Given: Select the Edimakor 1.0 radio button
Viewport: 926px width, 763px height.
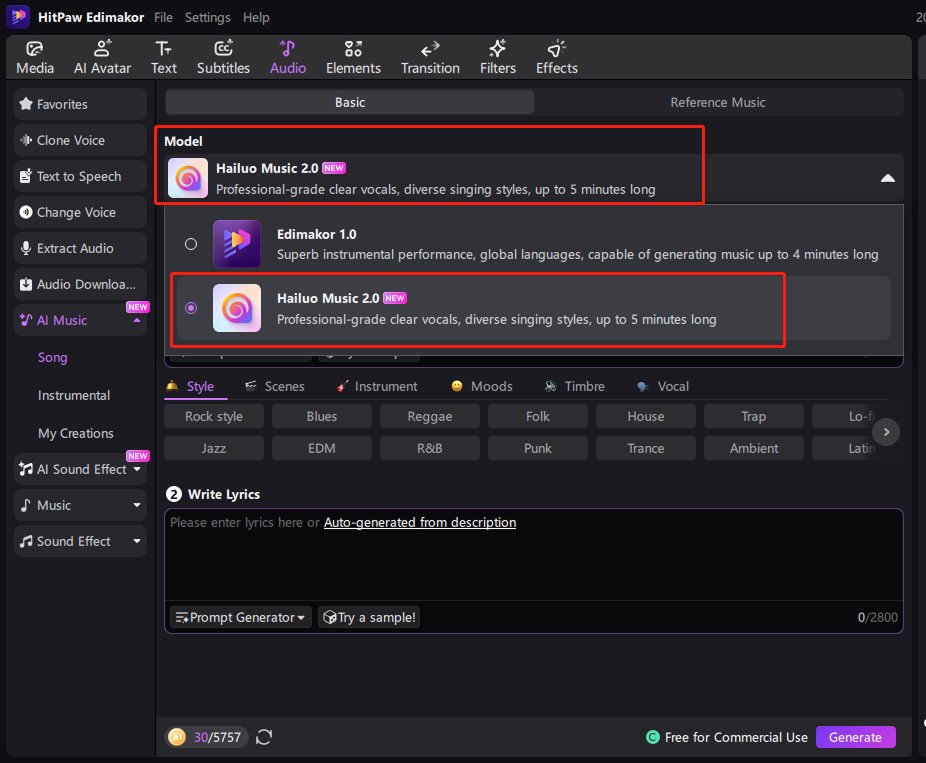Looking at the screenshot, I should point(191,244).
